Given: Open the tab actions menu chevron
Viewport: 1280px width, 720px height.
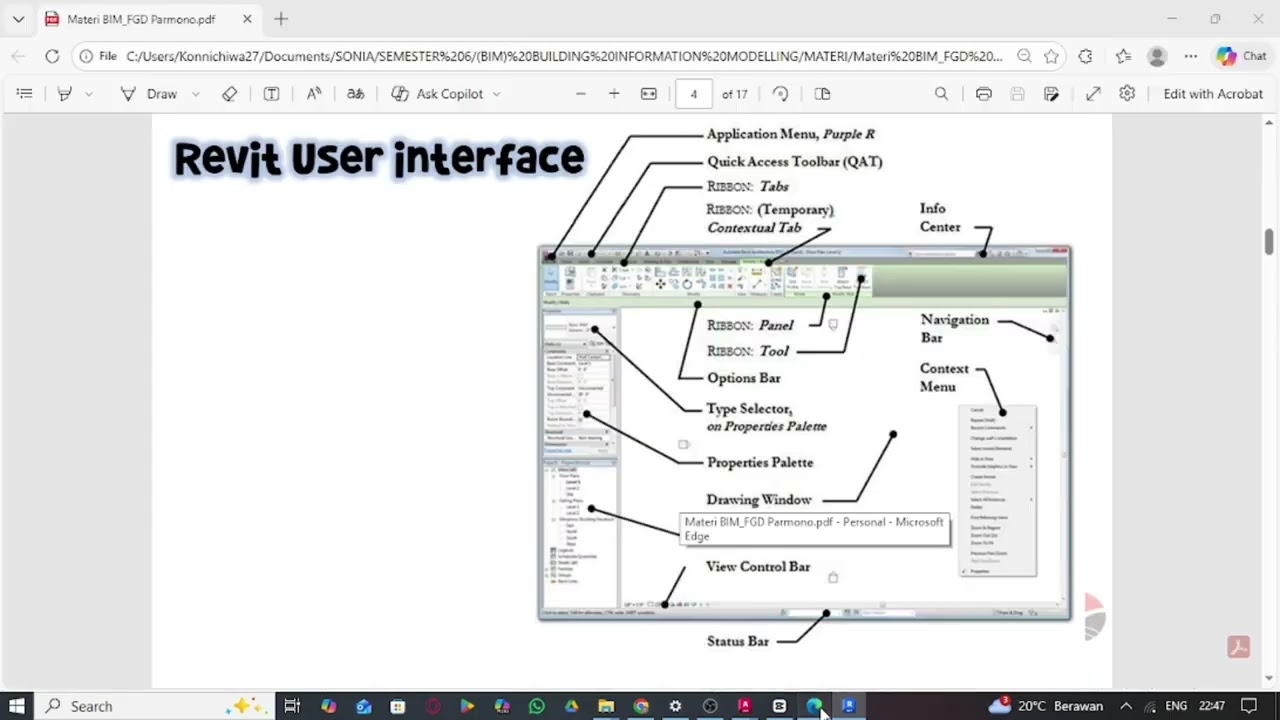Looking at the screenshot, I should pos(18,19).
